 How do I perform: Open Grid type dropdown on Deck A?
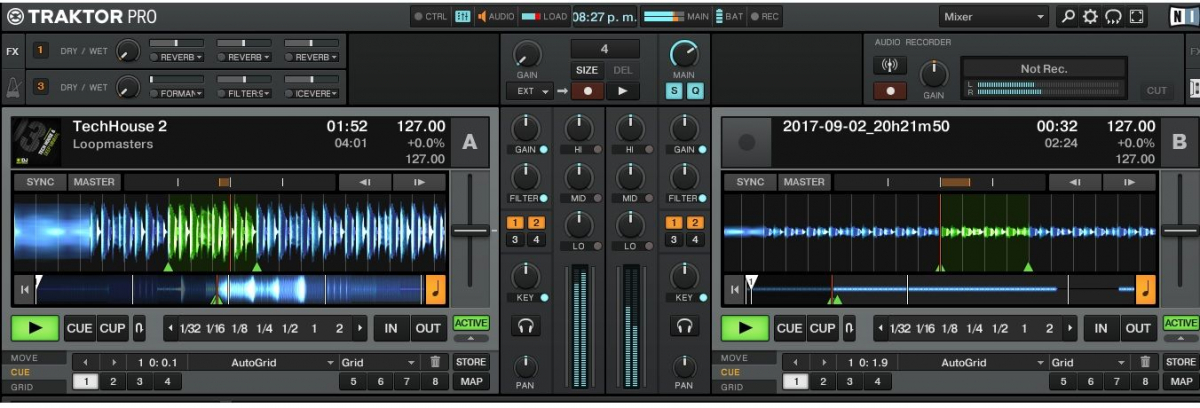click(379, 362)
